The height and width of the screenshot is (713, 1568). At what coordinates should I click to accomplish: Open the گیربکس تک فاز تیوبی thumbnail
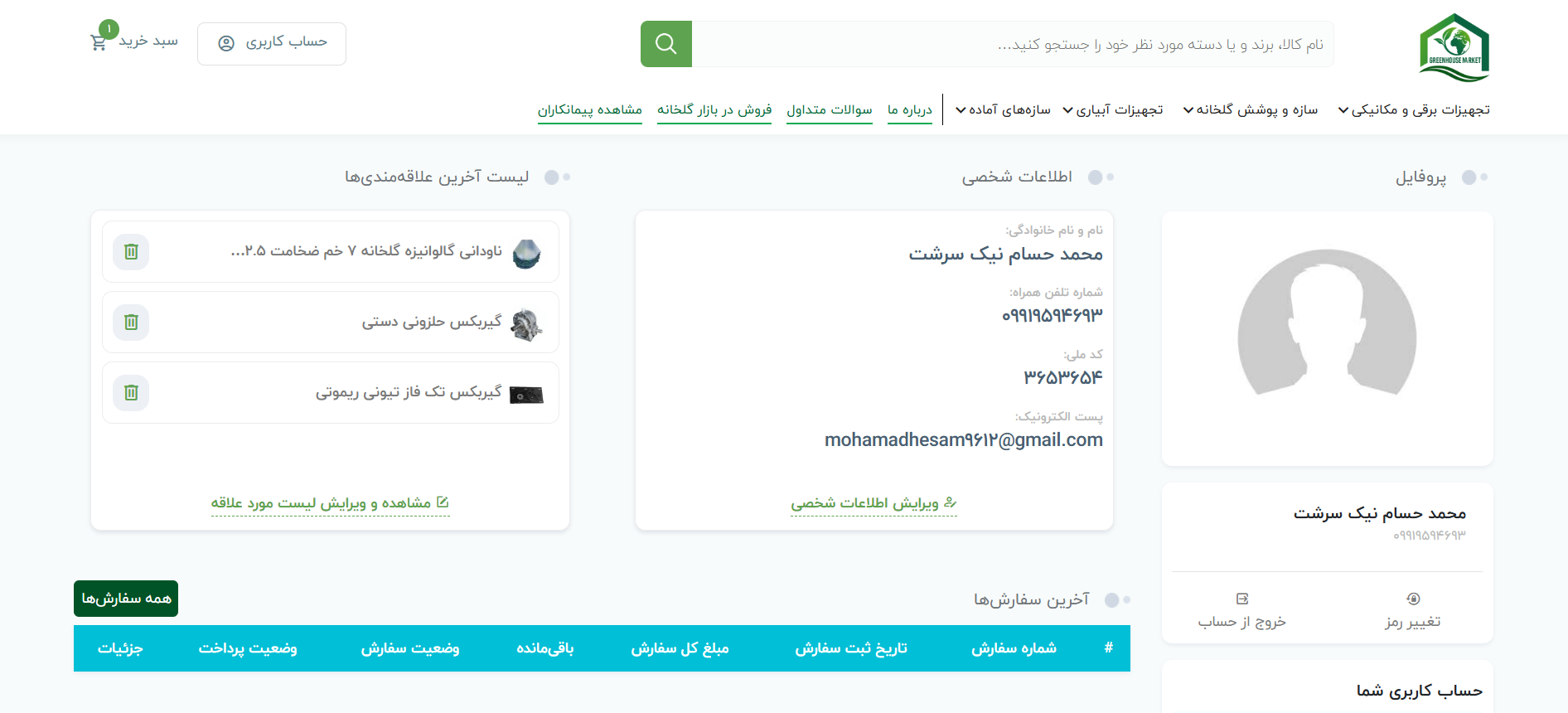point(526,395)
